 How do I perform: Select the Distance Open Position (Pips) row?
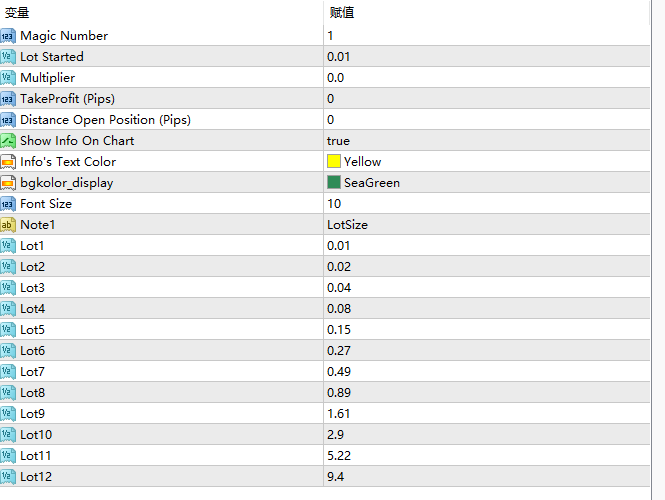(105, 120)
